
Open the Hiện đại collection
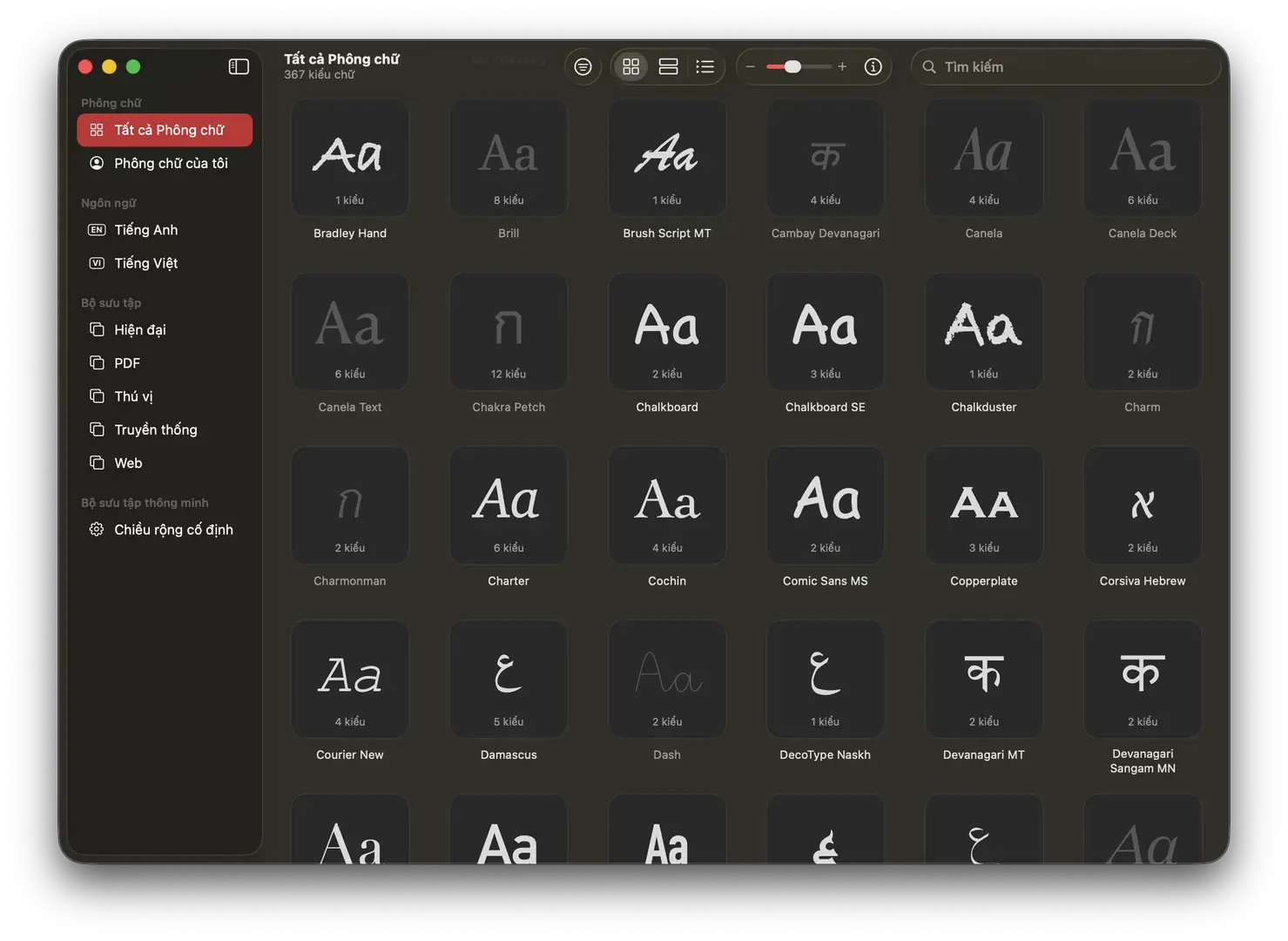165,330
